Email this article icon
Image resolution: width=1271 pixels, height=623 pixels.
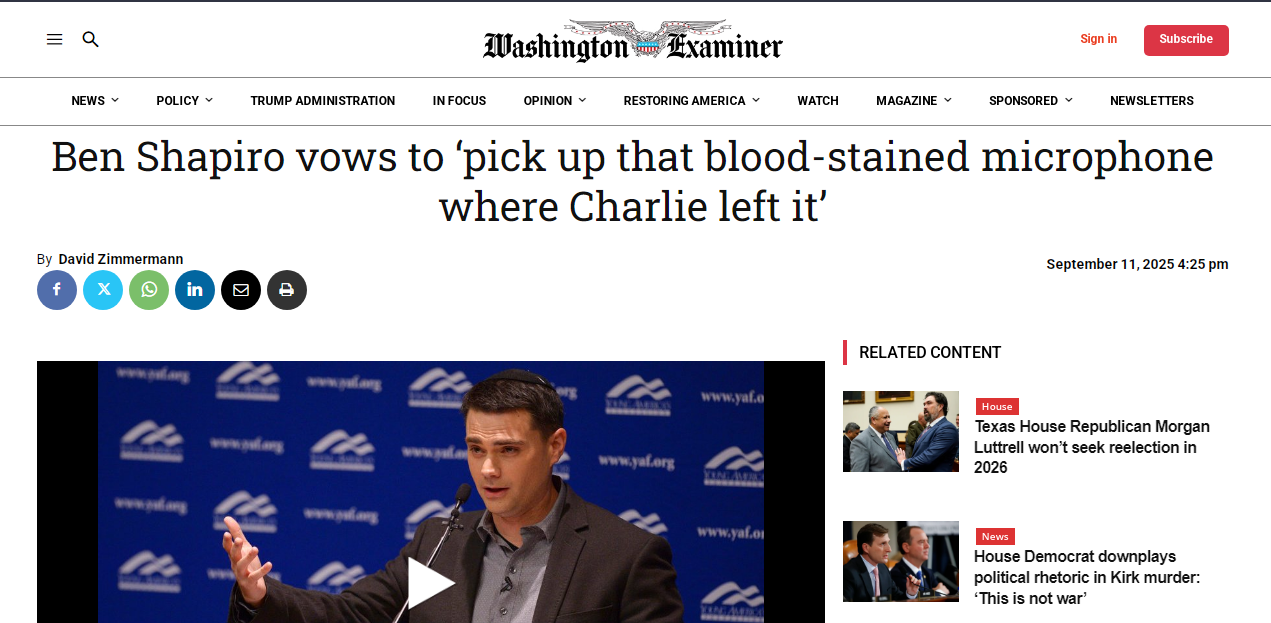pyautogui.click(x=241, y=290)
